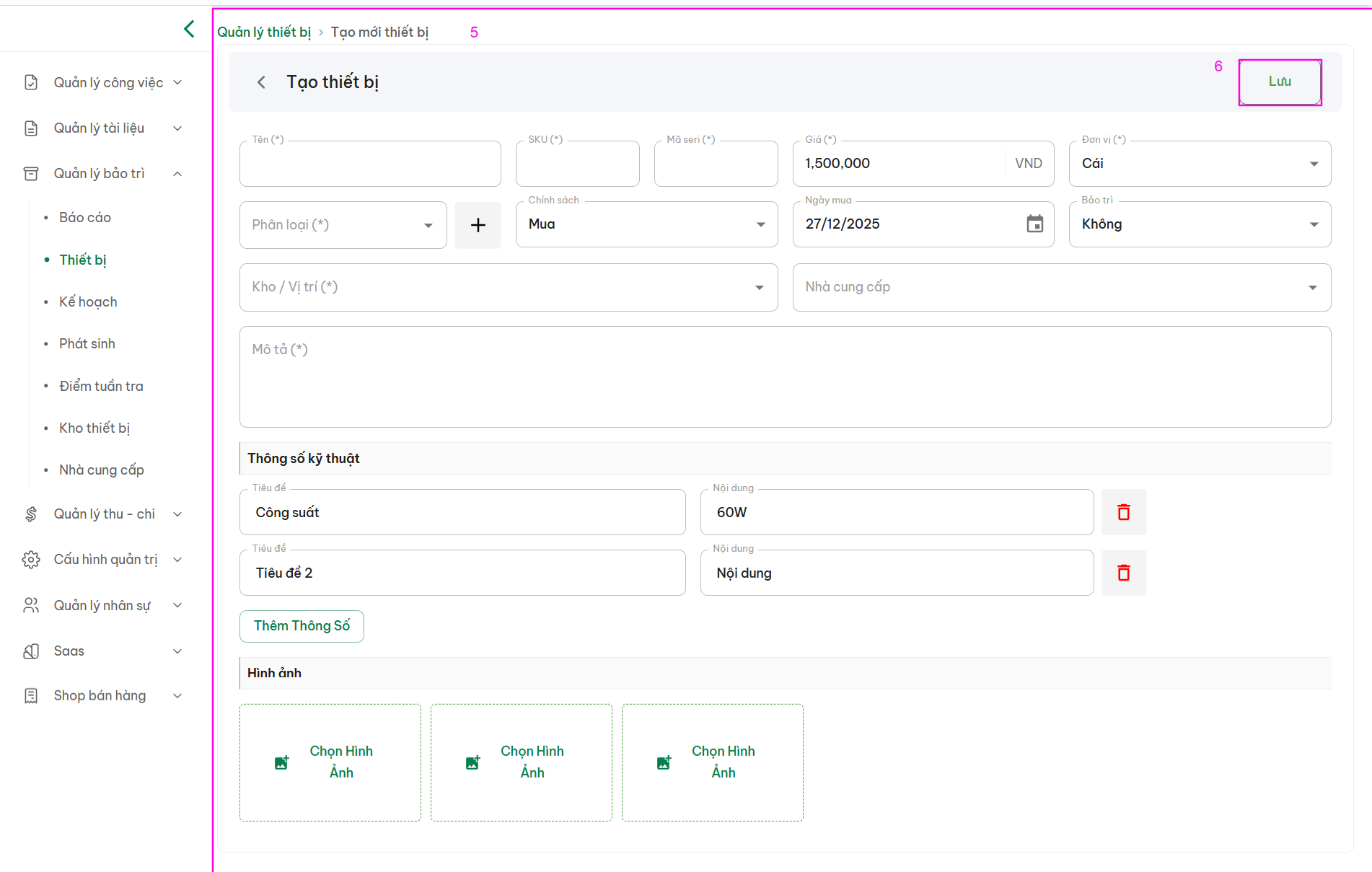Click the plus icon to add Phân loại
This screenshot has width=1372, height=872.
(478, 225)
